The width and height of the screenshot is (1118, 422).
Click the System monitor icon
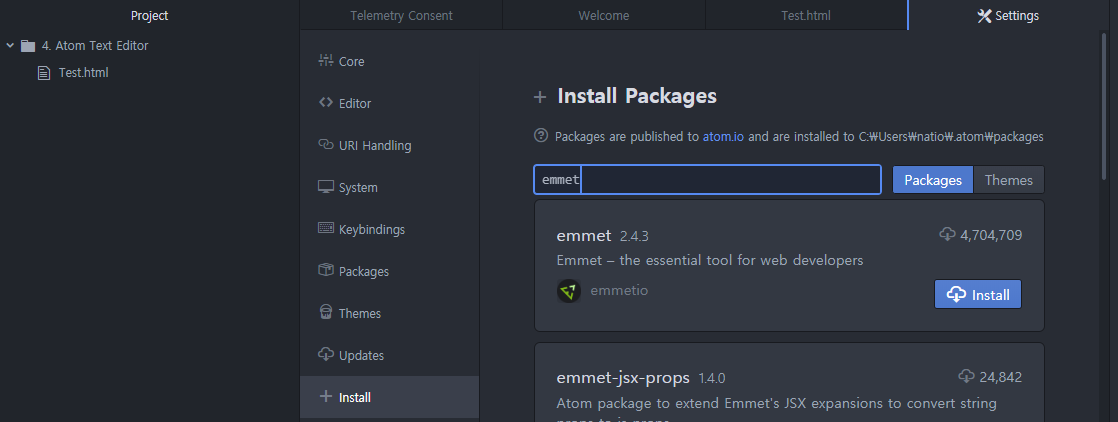coord(325,187)
